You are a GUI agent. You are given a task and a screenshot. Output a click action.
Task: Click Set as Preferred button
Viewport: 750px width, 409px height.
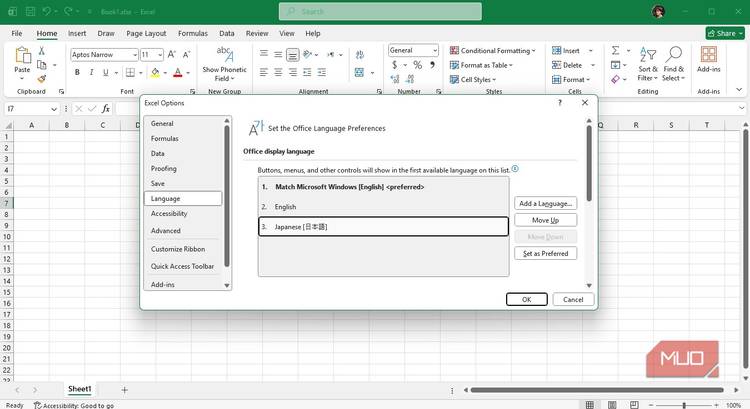545,254
